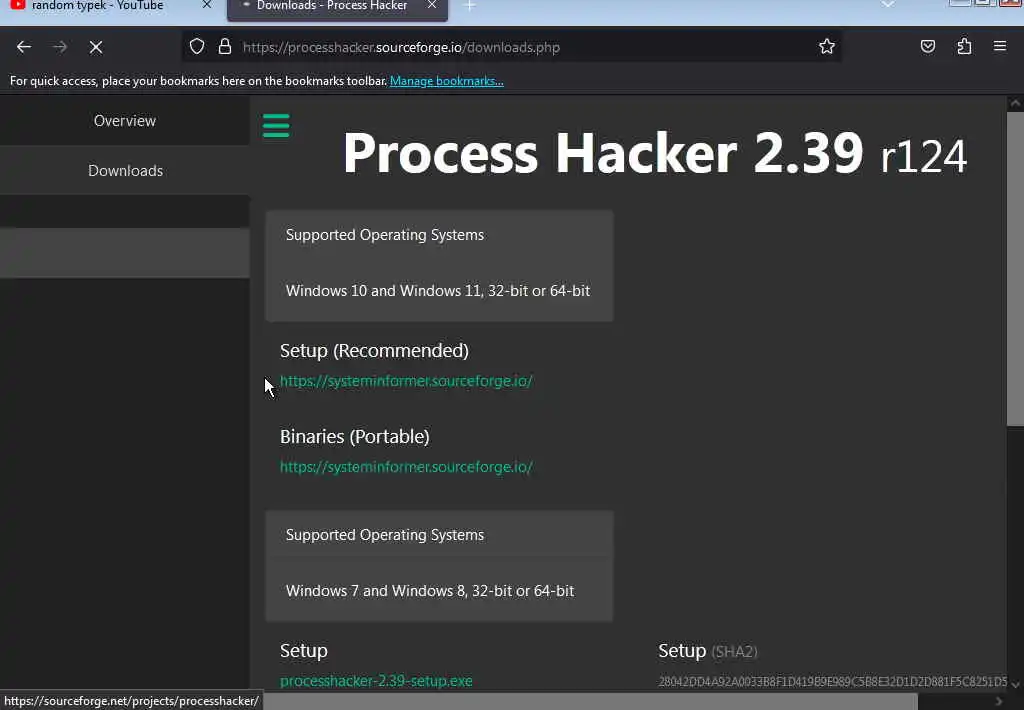Click the Setup (Recommended) heading
This screenshot has height=710, width=1024.
tap(374, 351)
